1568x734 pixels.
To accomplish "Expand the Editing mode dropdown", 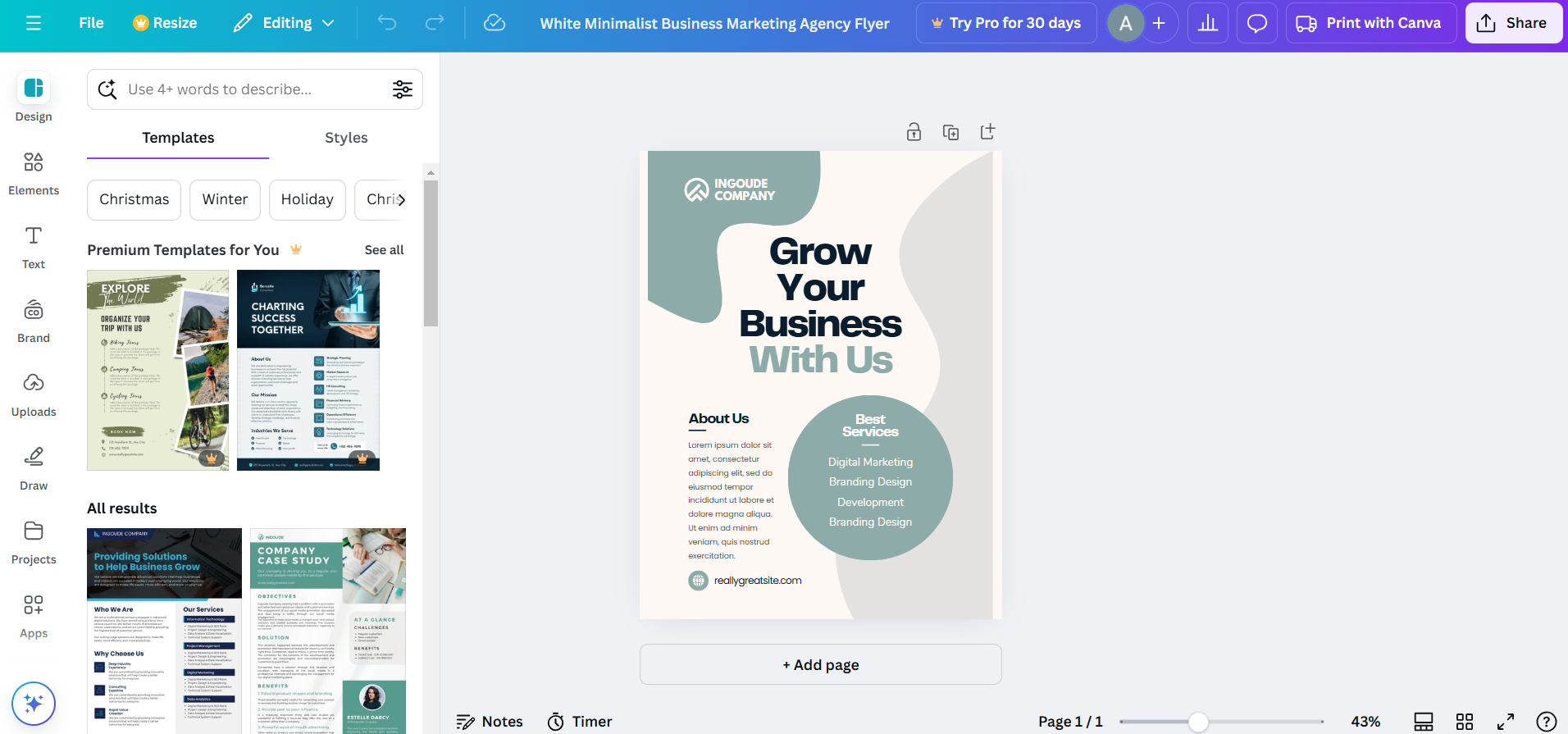I will 284,23.
